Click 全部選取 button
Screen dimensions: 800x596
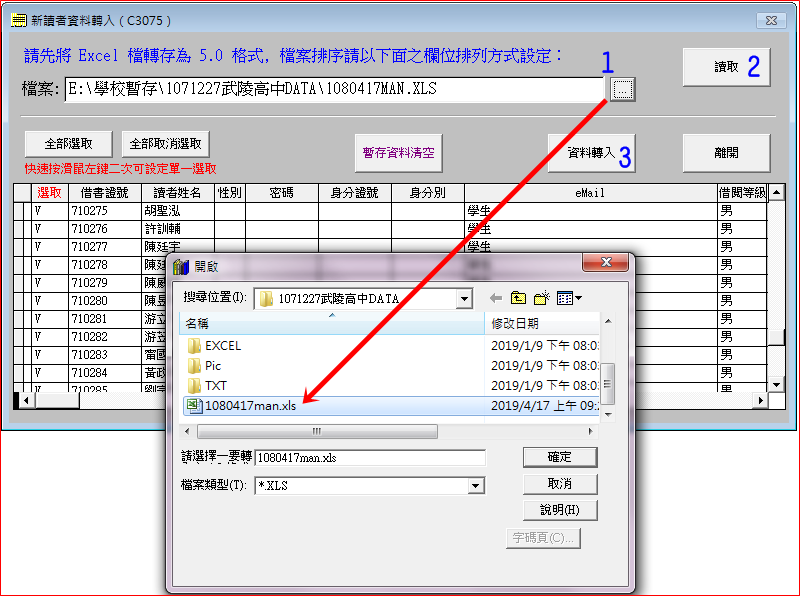tap(68, 144)
